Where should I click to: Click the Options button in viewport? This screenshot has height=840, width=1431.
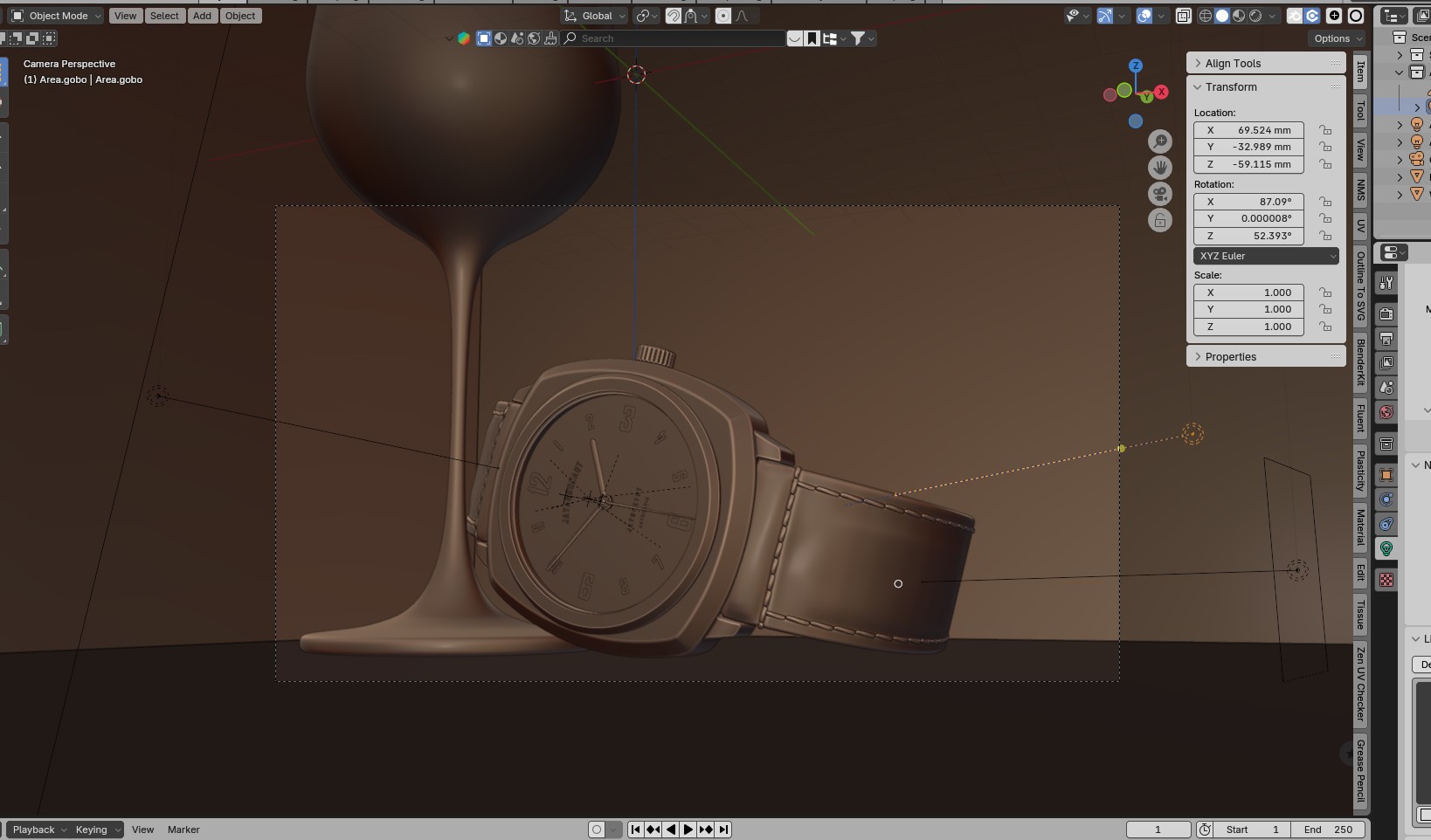tap(1337, 38)
